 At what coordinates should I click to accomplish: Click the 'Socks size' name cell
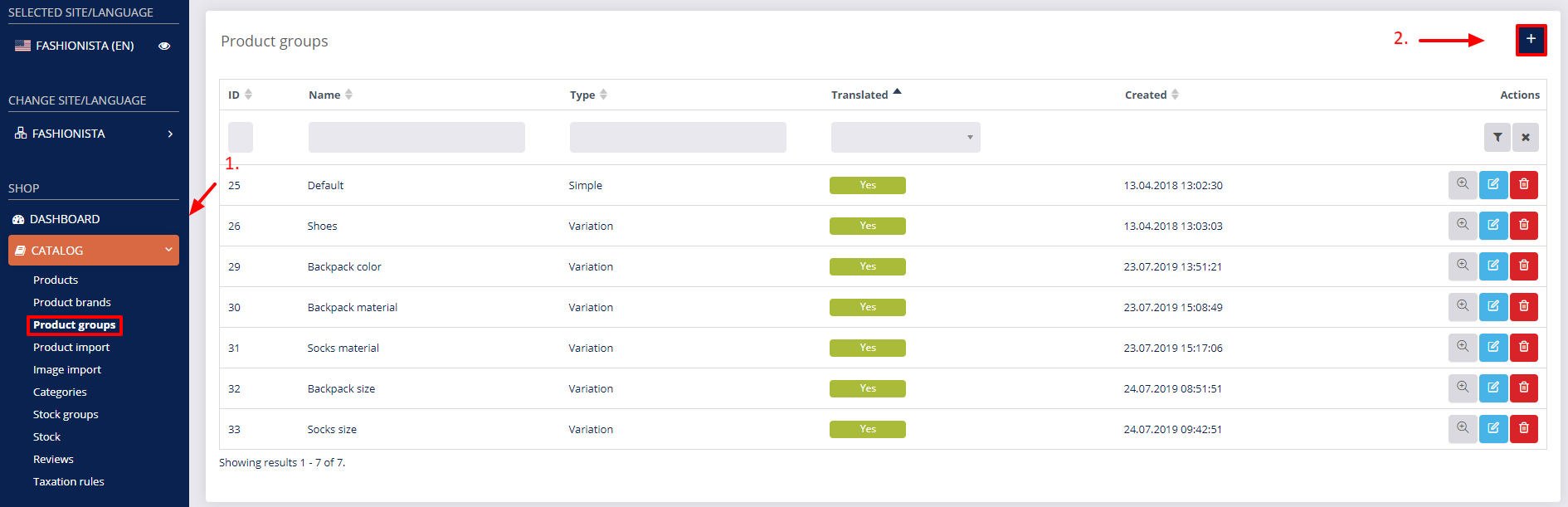coord(332,429)
